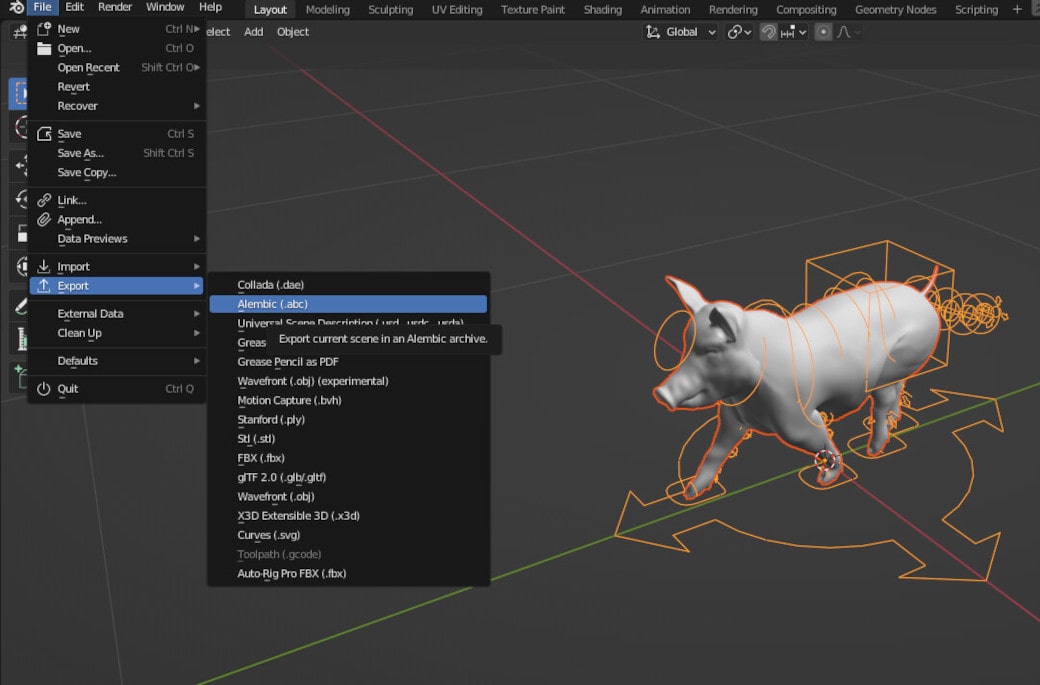Switch to the Sculpting workspace tab
The image size is (1040, 685).
click(390, 10)
